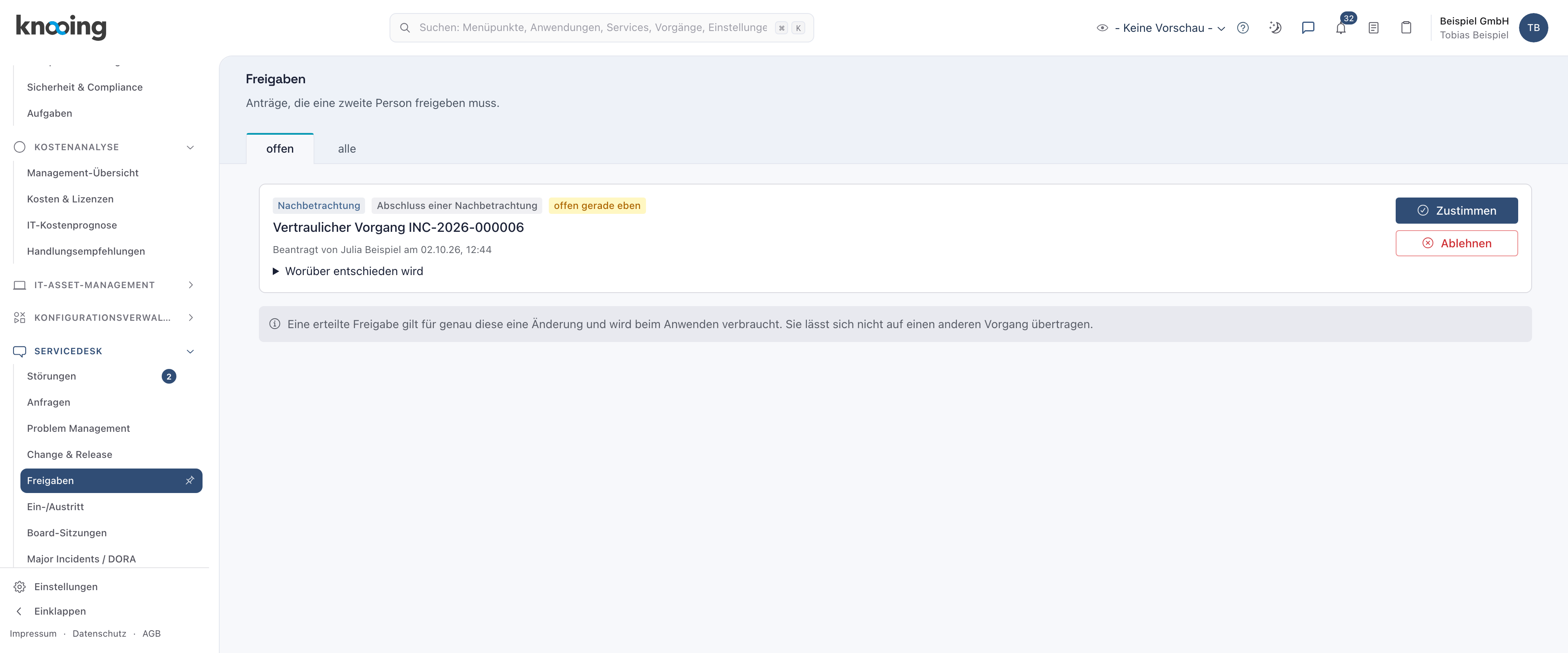This screenshot has height=653, width=1568.
Task: Click the info icon in the notice banner
Action: tap(275, 324)
